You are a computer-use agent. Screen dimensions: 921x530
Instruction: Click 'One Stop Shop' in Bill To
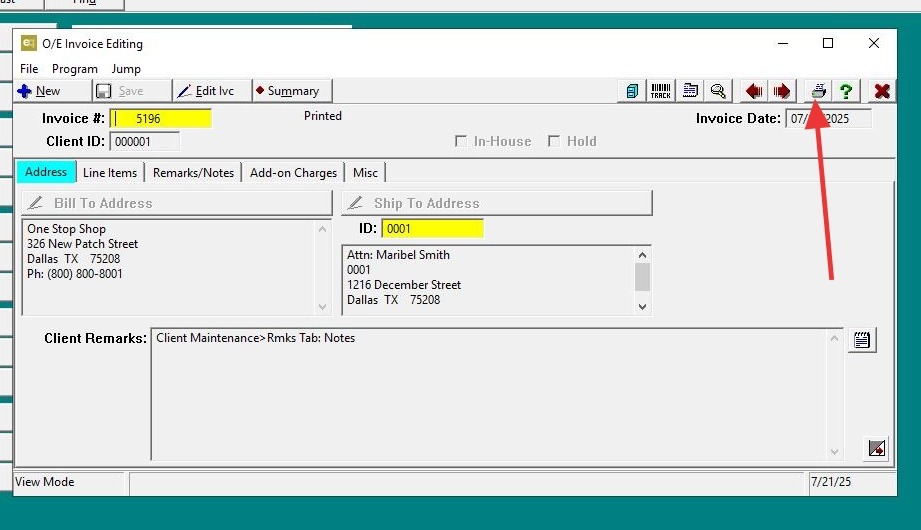[x=66, y=229]
